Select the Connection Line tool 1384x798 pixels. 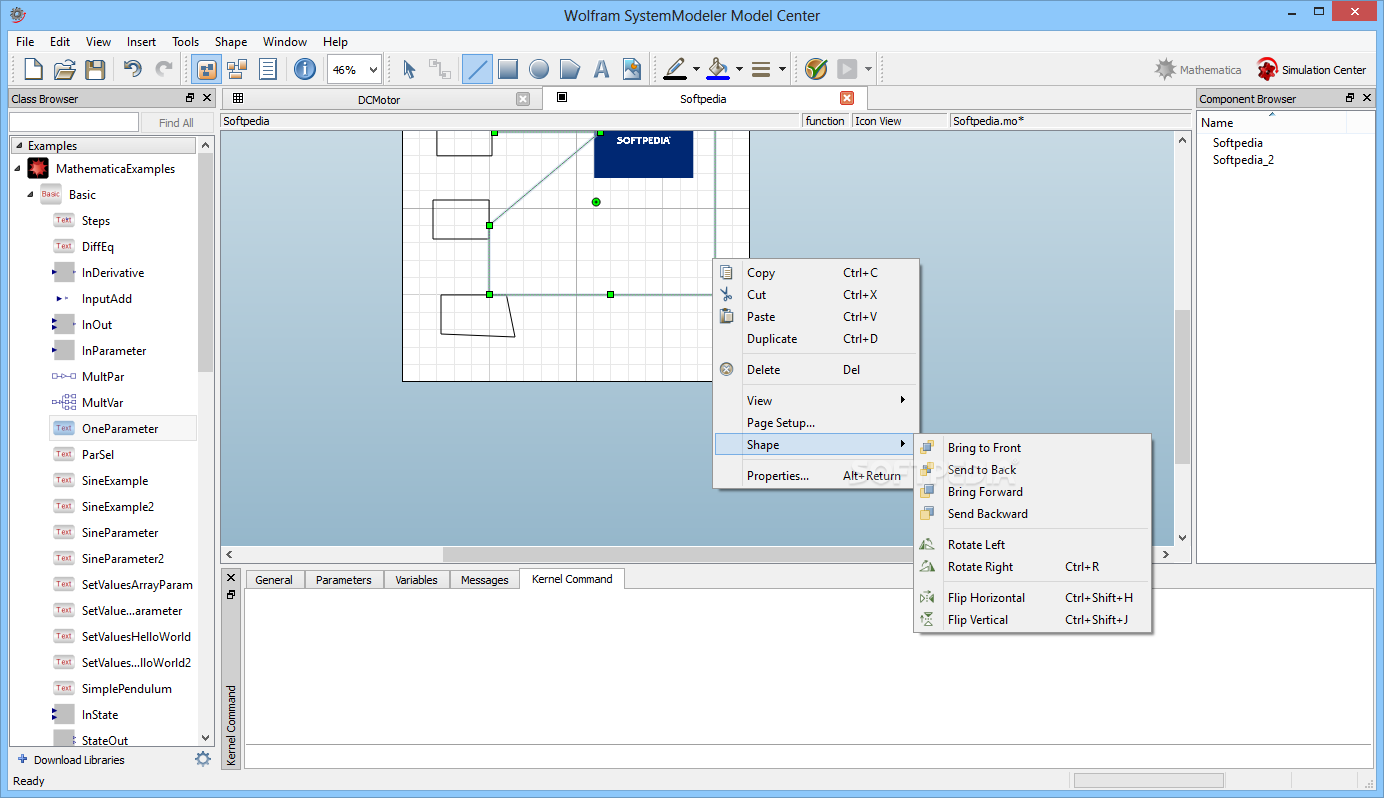point(440,69)
